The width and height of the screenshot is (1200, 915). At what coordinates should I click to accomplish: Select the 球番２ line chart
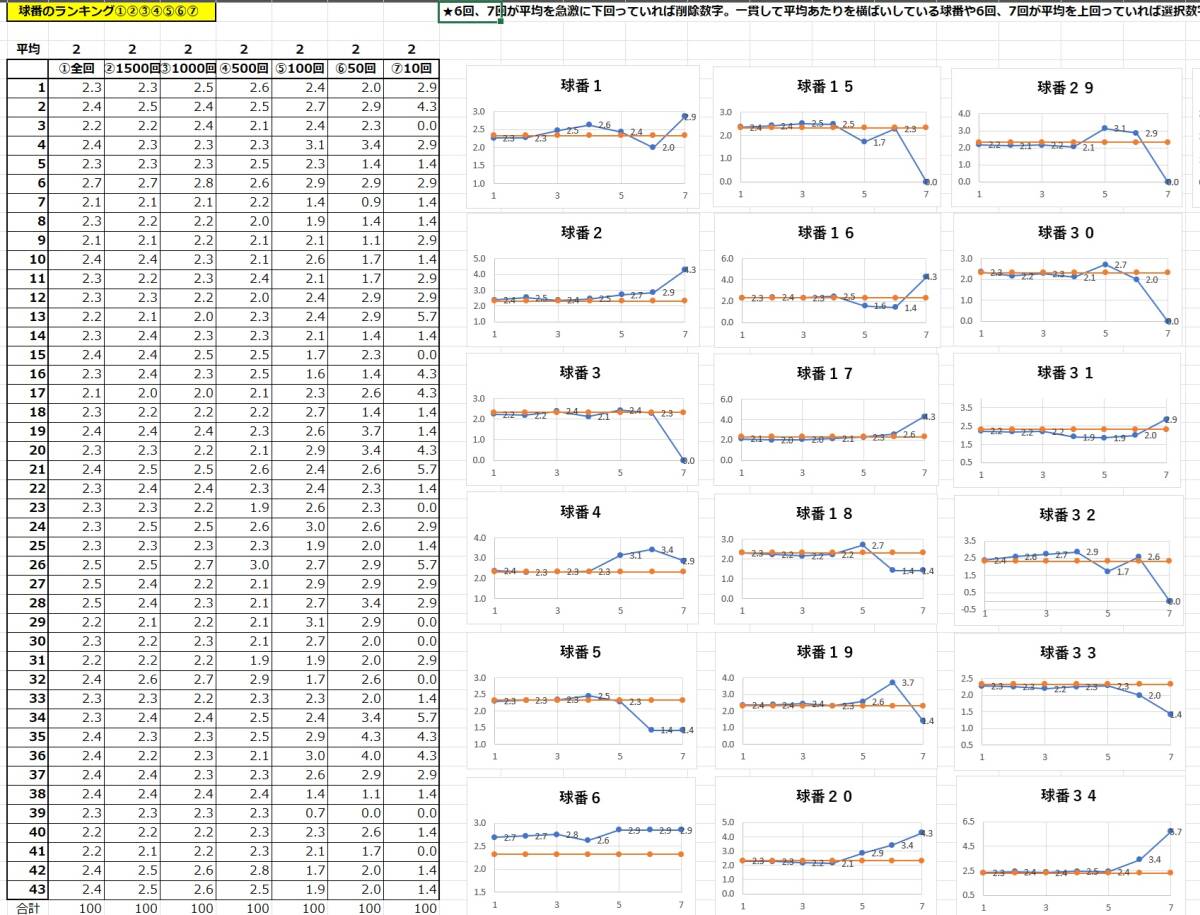tap(583, 280)
